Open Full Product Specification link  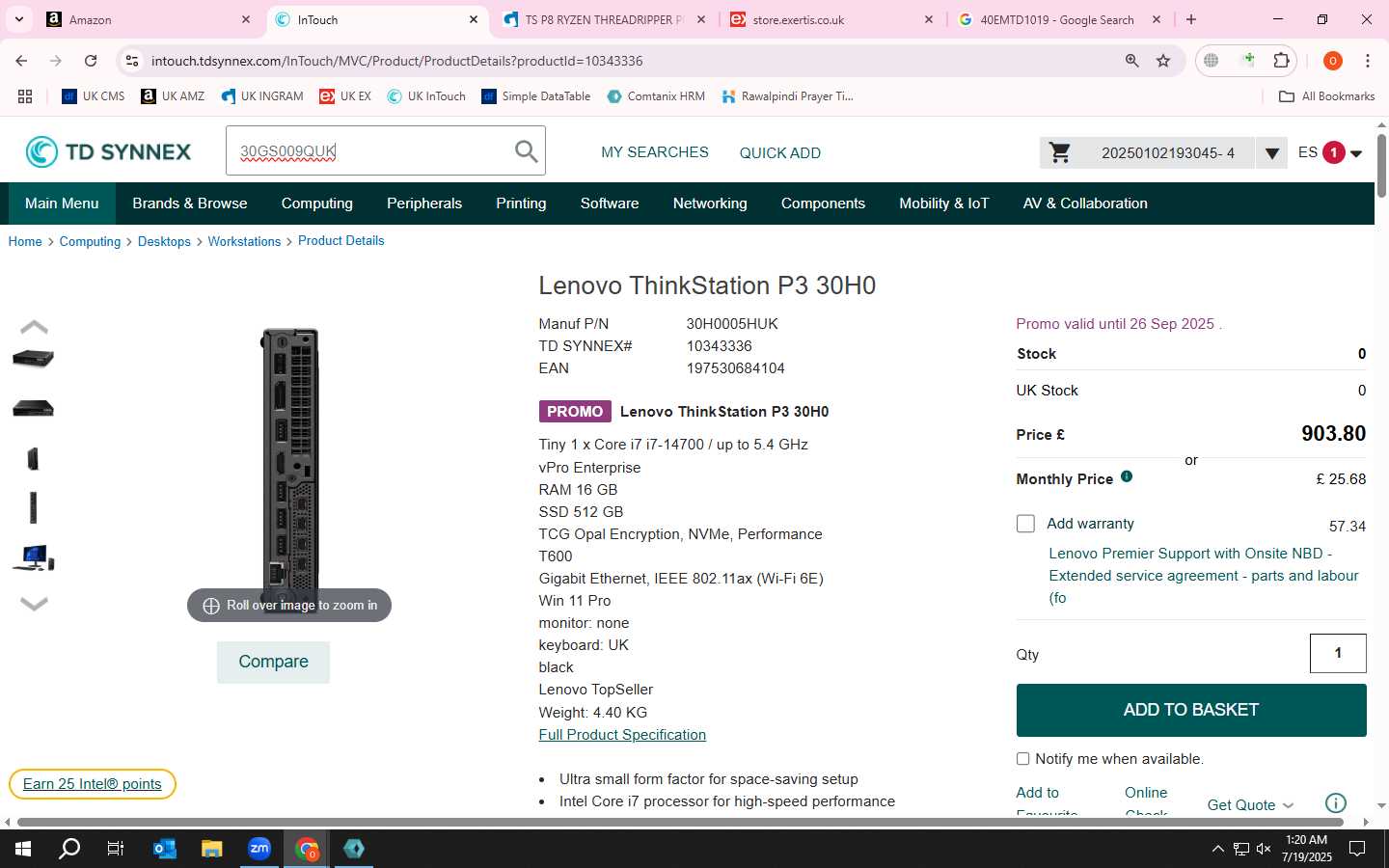click(x=622, y=735)
